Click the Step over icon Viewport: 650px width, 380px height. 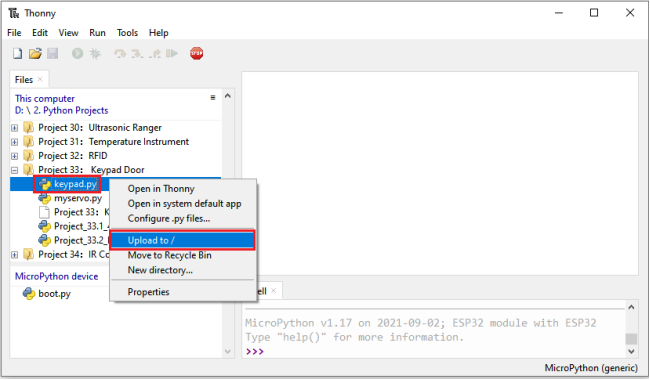(x=120, y=53)
